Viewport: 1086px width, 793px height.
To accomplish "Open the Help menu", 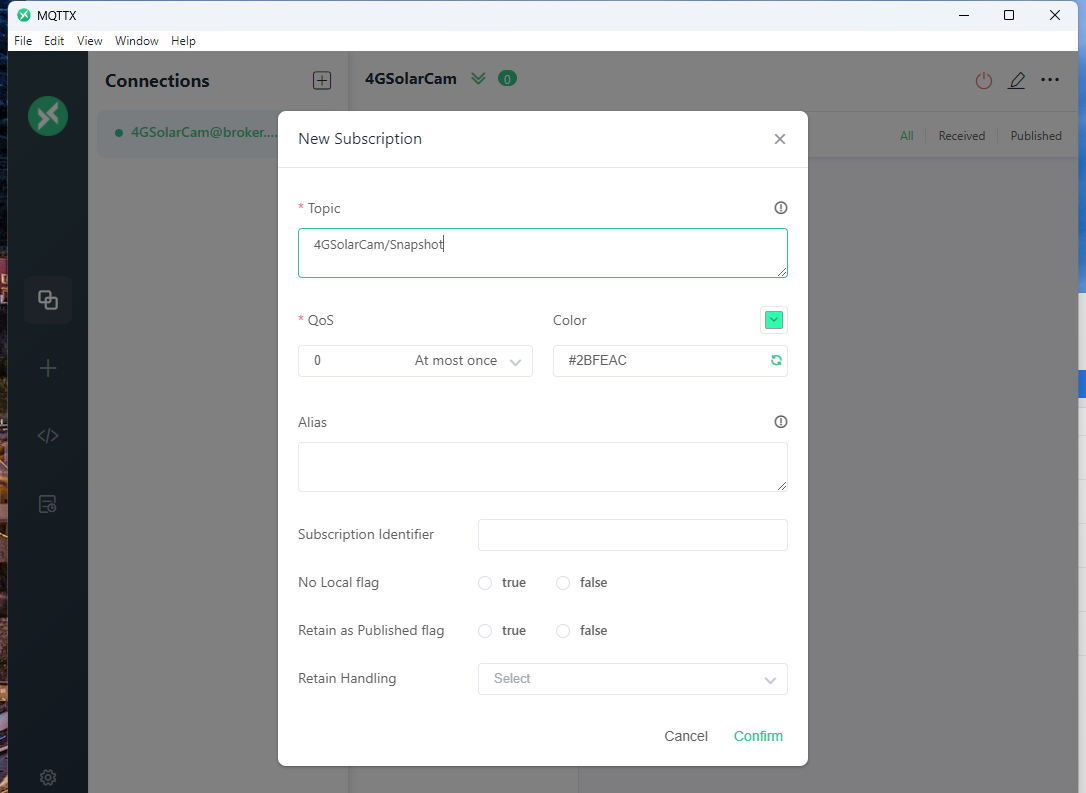I will (184, 41).
